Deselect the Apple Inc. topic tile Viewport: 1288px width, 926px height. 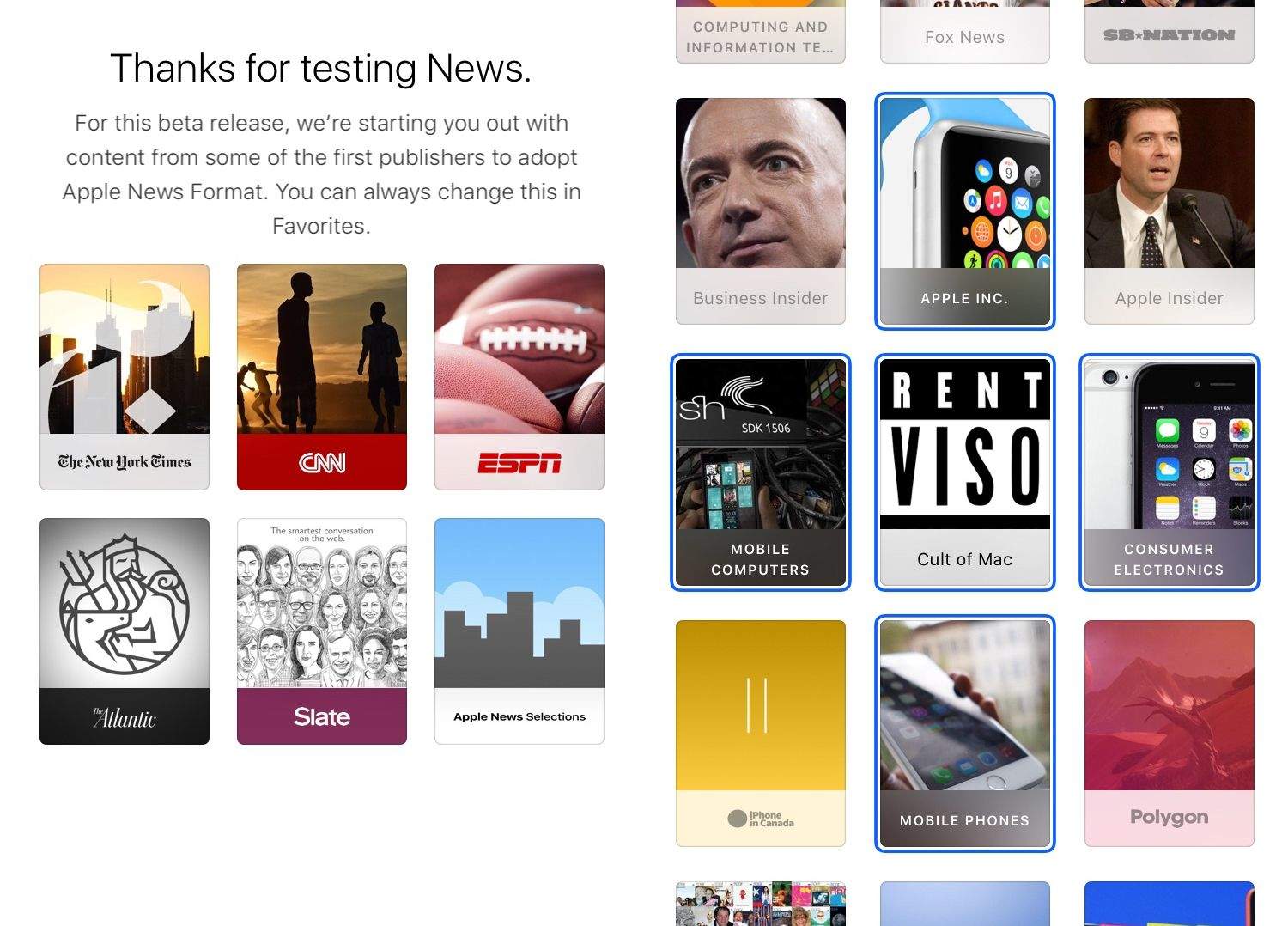pyautogui.click(x=965, y=211)
